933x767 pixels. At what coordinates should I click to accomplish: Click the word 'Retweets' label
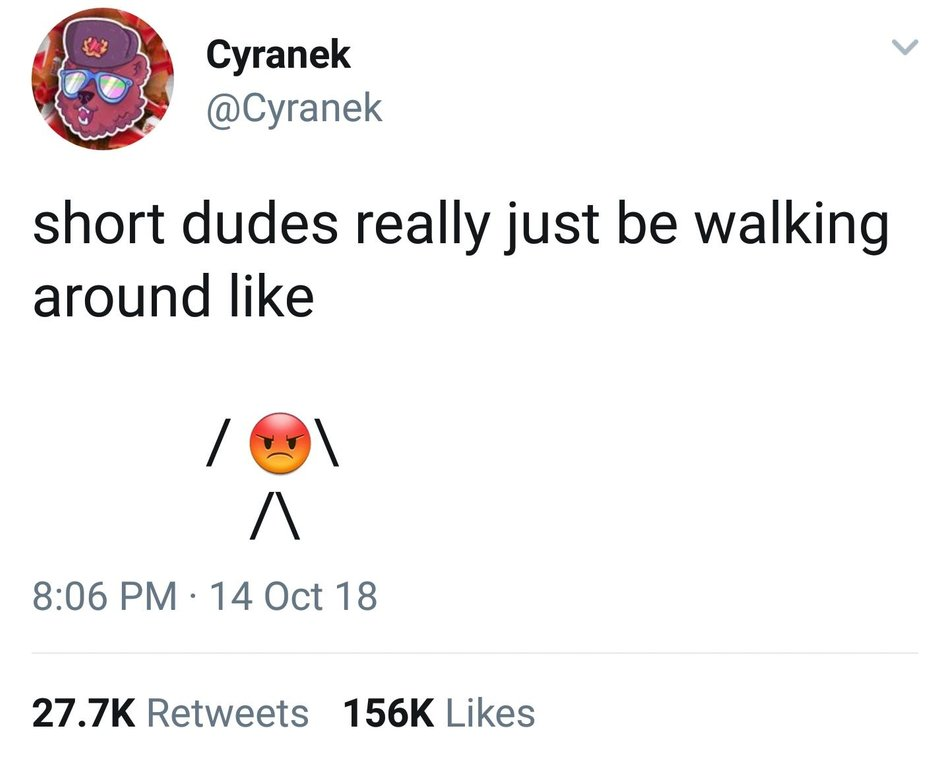click(x=228, y=713)
